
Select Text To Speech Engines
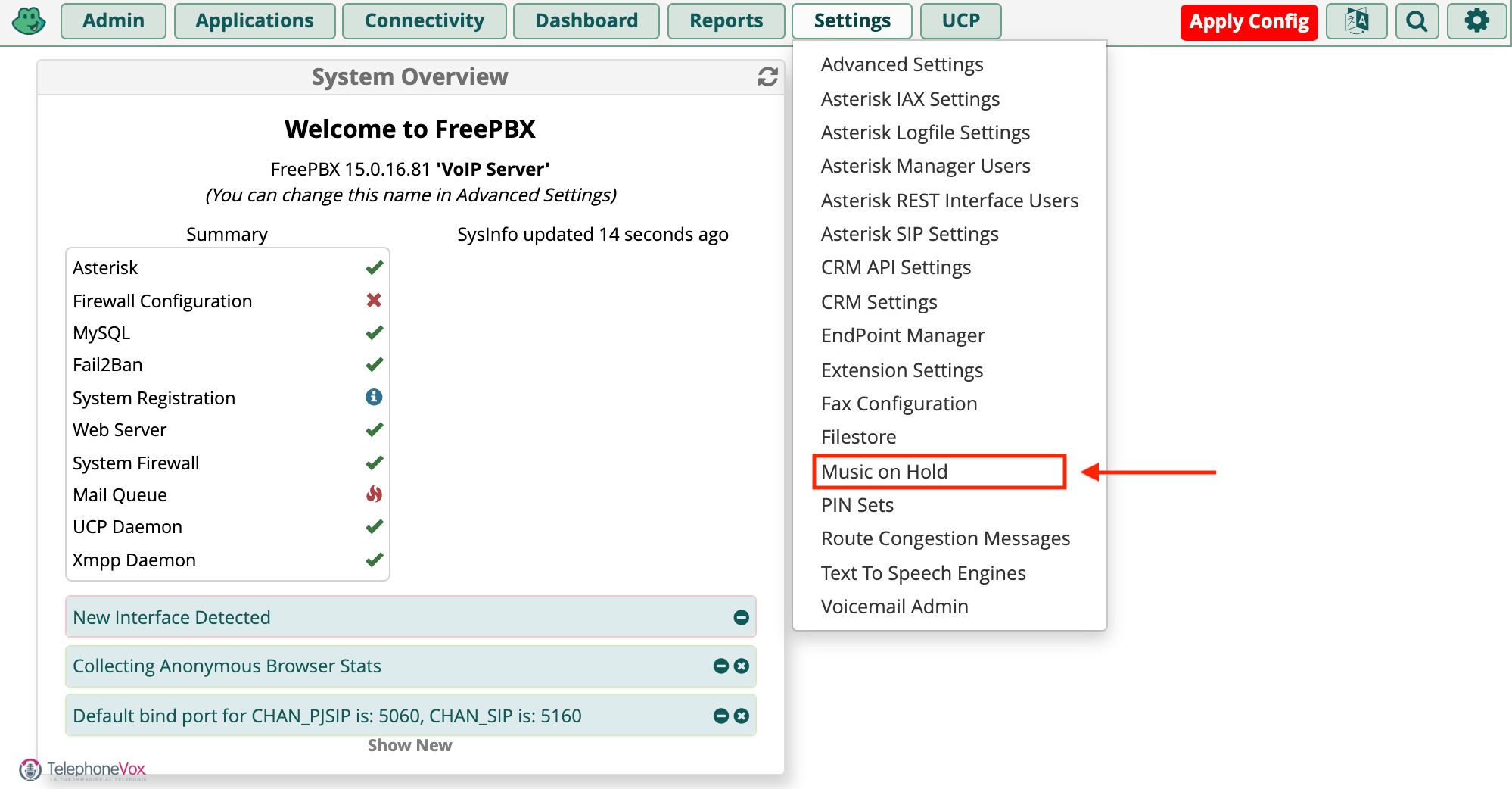point(923,573)
